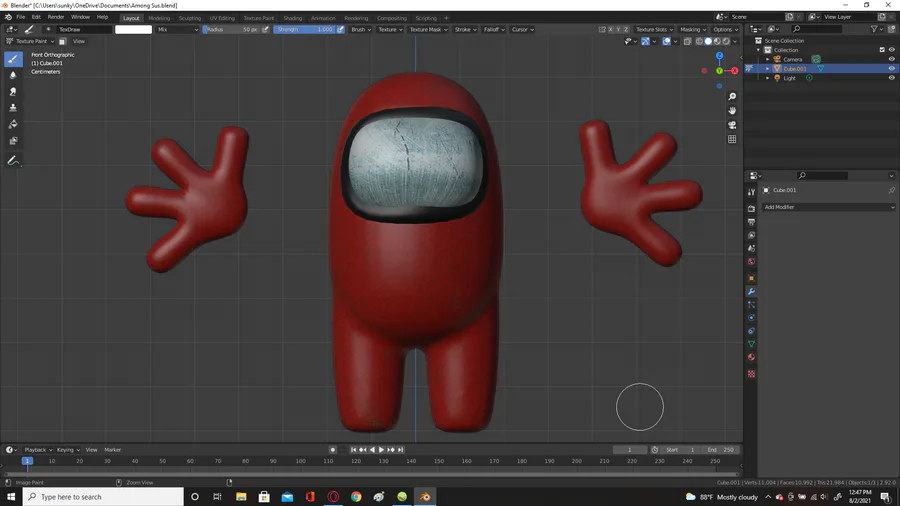The height and width of the screenshot is (506, 900).
Task: Hide Light using its eye icon
Action: pos(891,78)
